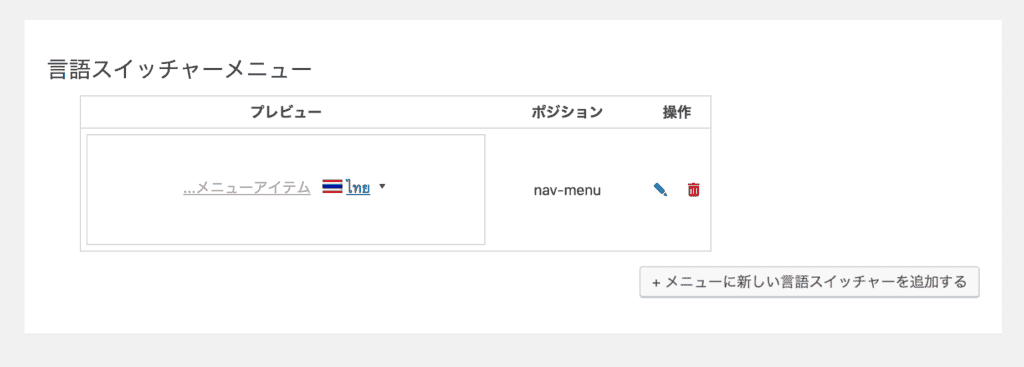
Task: Click empty area inside the preview box
Action: point(286,222)
